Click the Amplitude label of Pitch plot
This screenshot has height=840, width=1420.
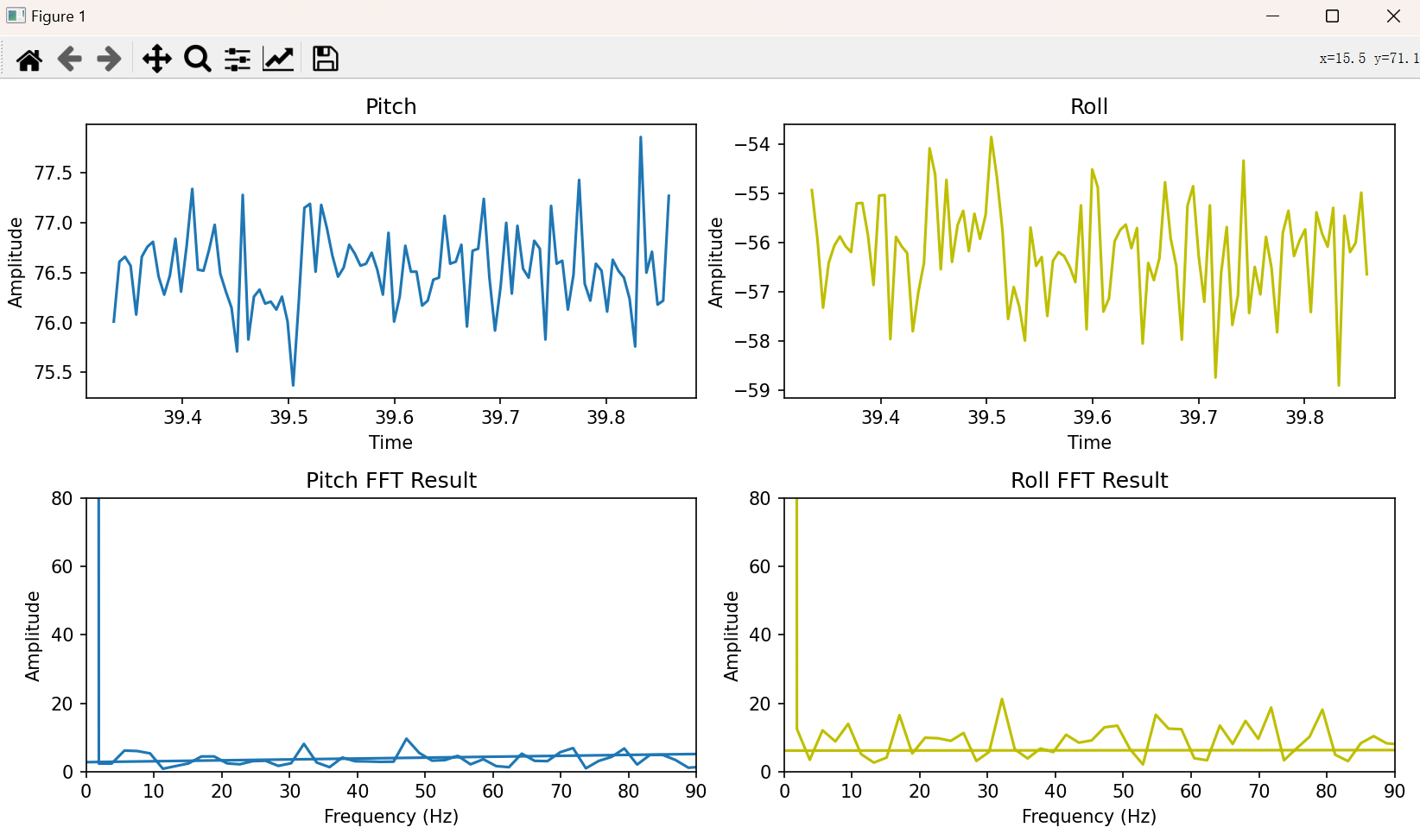coord(15,262)
